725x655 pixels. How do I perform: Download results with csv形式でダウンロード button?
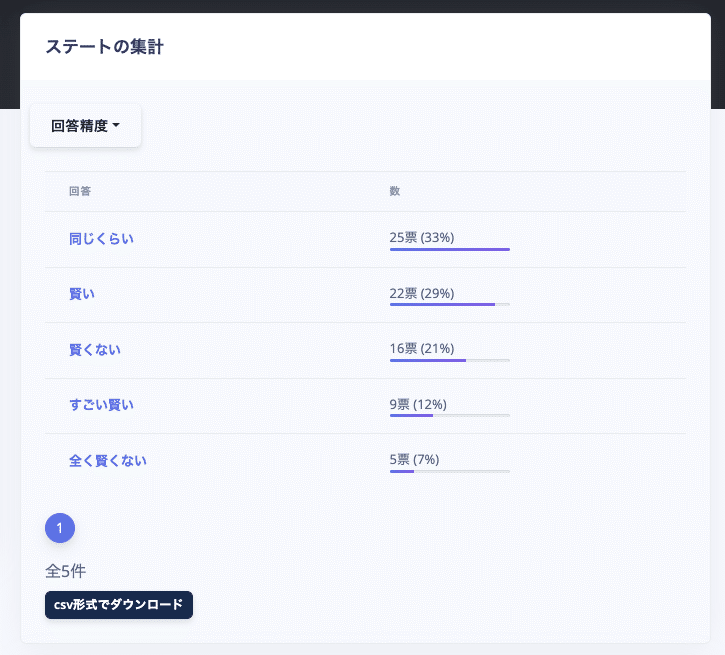click(119, 605)
